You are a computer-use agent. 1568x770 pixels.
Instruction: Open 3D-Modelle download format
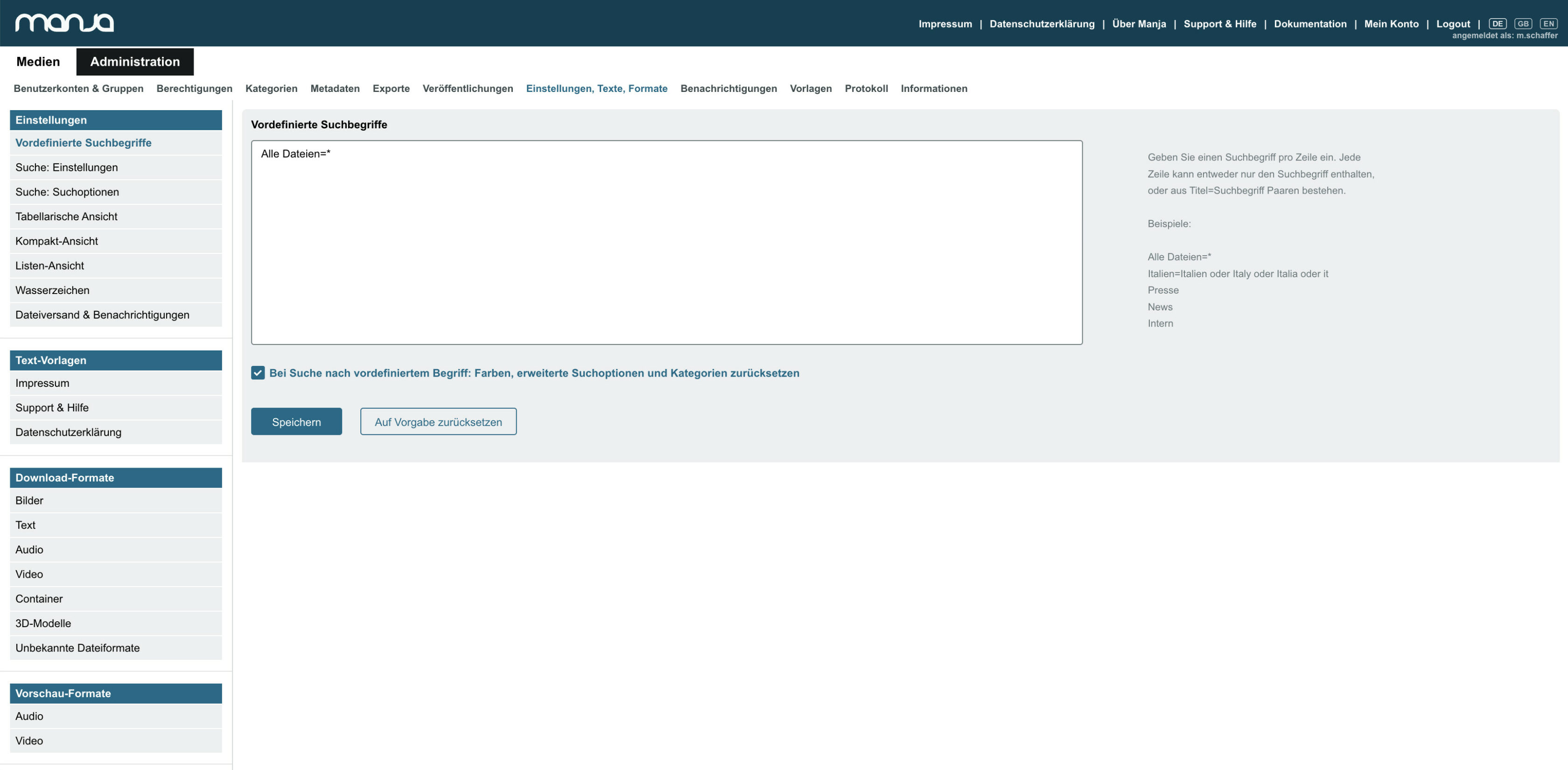pyautogui.click(x=116, y=623)
